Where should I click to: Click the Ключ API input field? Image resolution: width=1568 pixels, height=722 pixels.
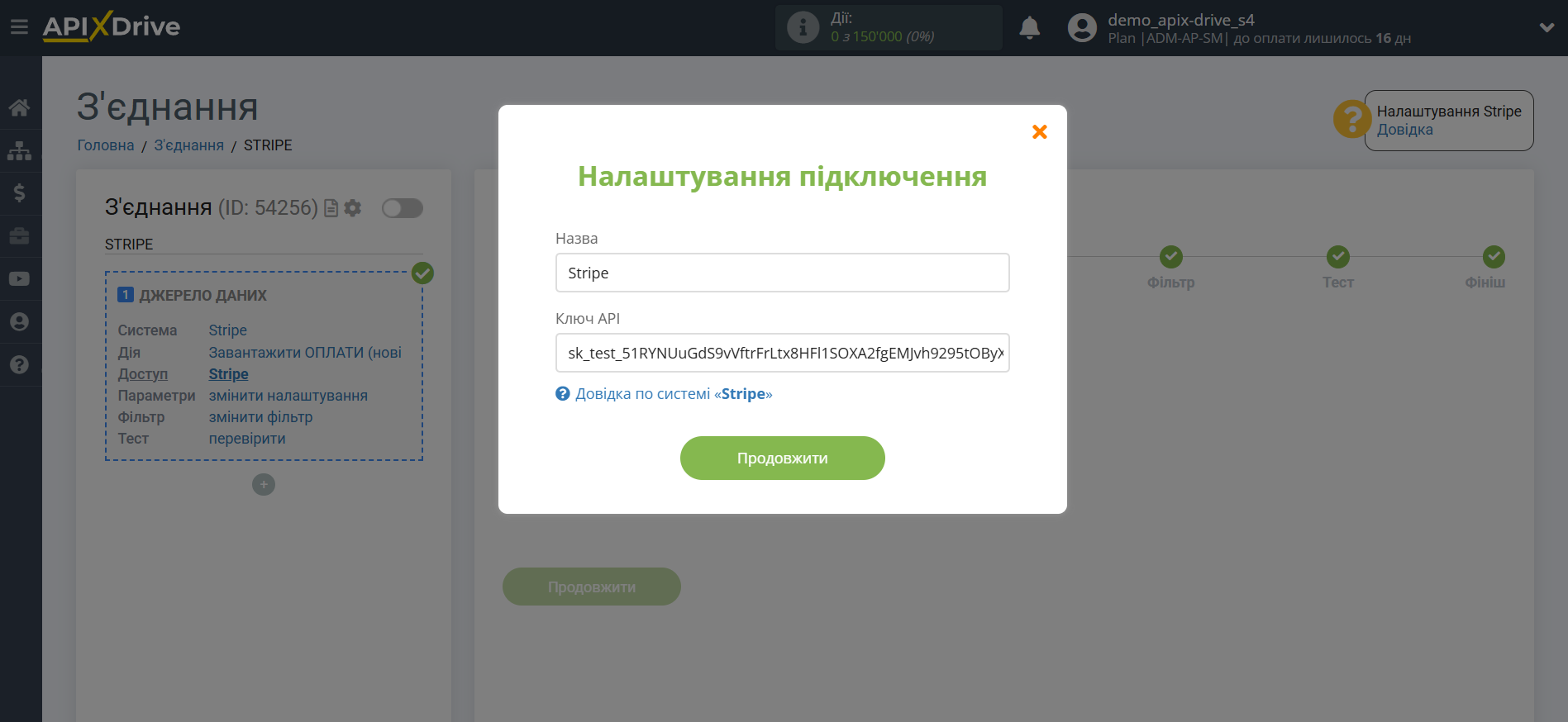[x=782, y=353]
